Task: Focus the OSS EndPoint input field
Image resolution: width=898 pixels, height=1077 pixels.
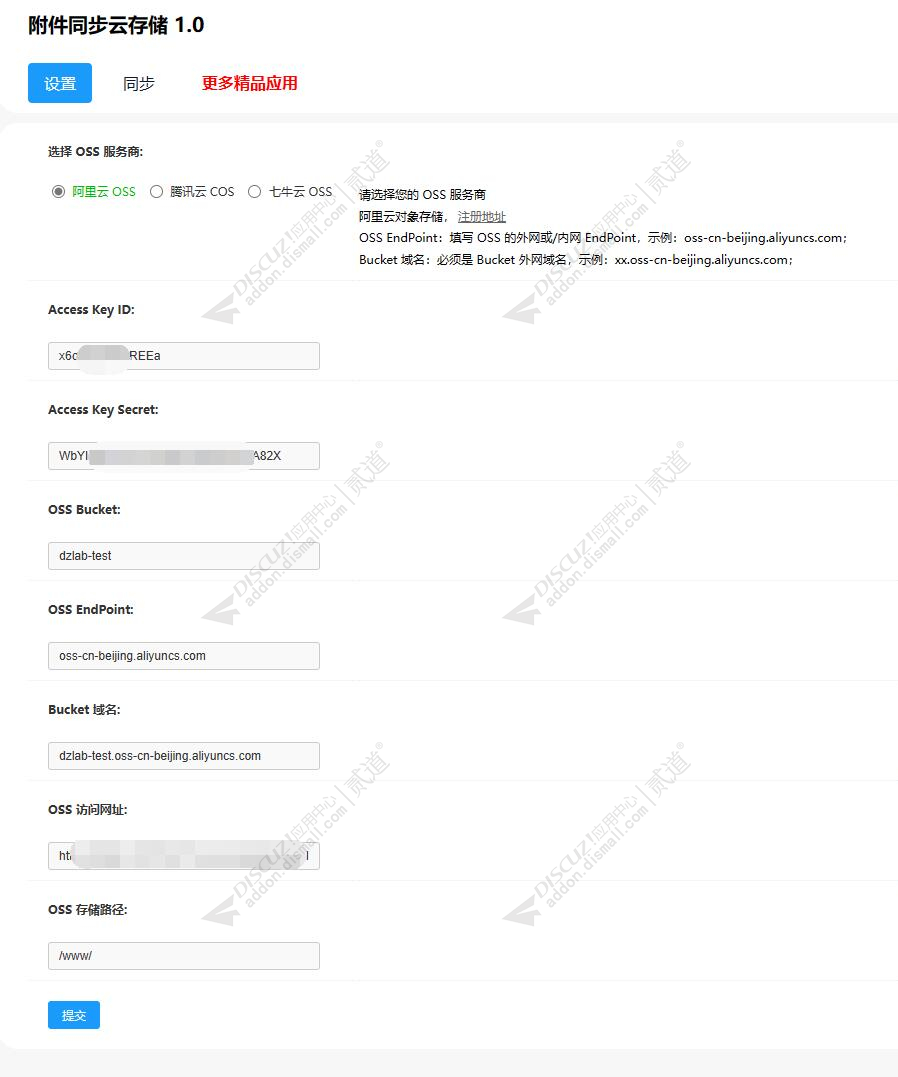Action: [183, 656]
